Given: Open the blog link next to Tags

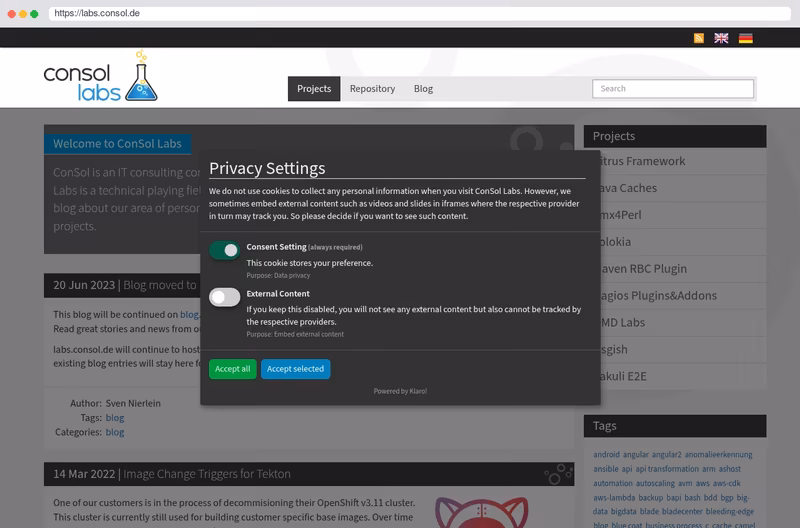Looking at the screenshot, I should click(115, 418).
